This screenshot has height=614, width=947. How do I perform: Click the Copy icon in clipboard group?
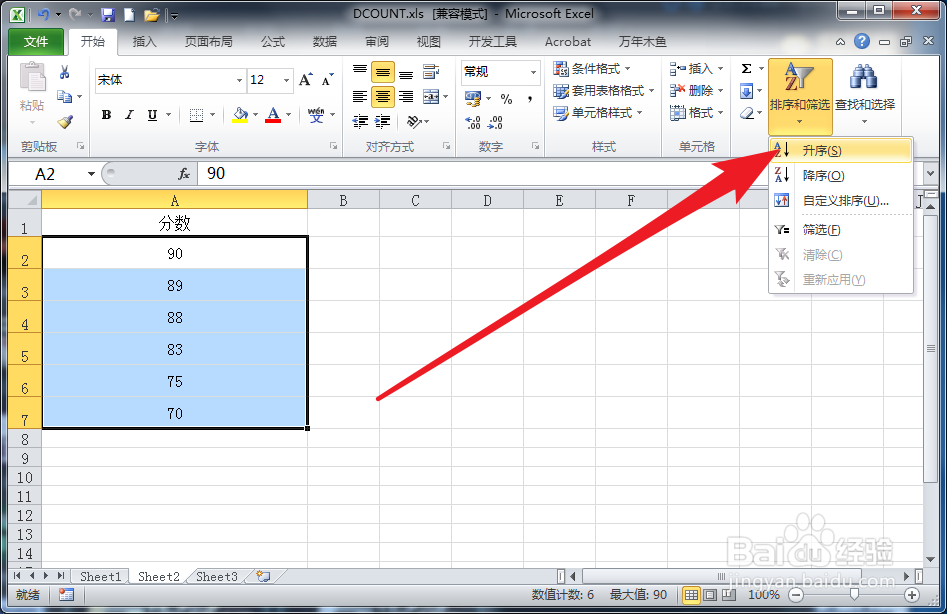pos(64,97)
